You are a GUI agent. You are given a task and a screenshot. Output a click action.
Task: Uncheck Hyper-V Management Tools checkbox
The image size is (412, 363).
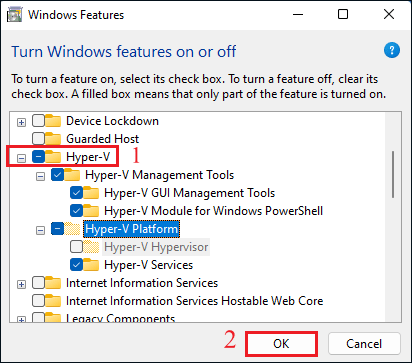point(57,175)
